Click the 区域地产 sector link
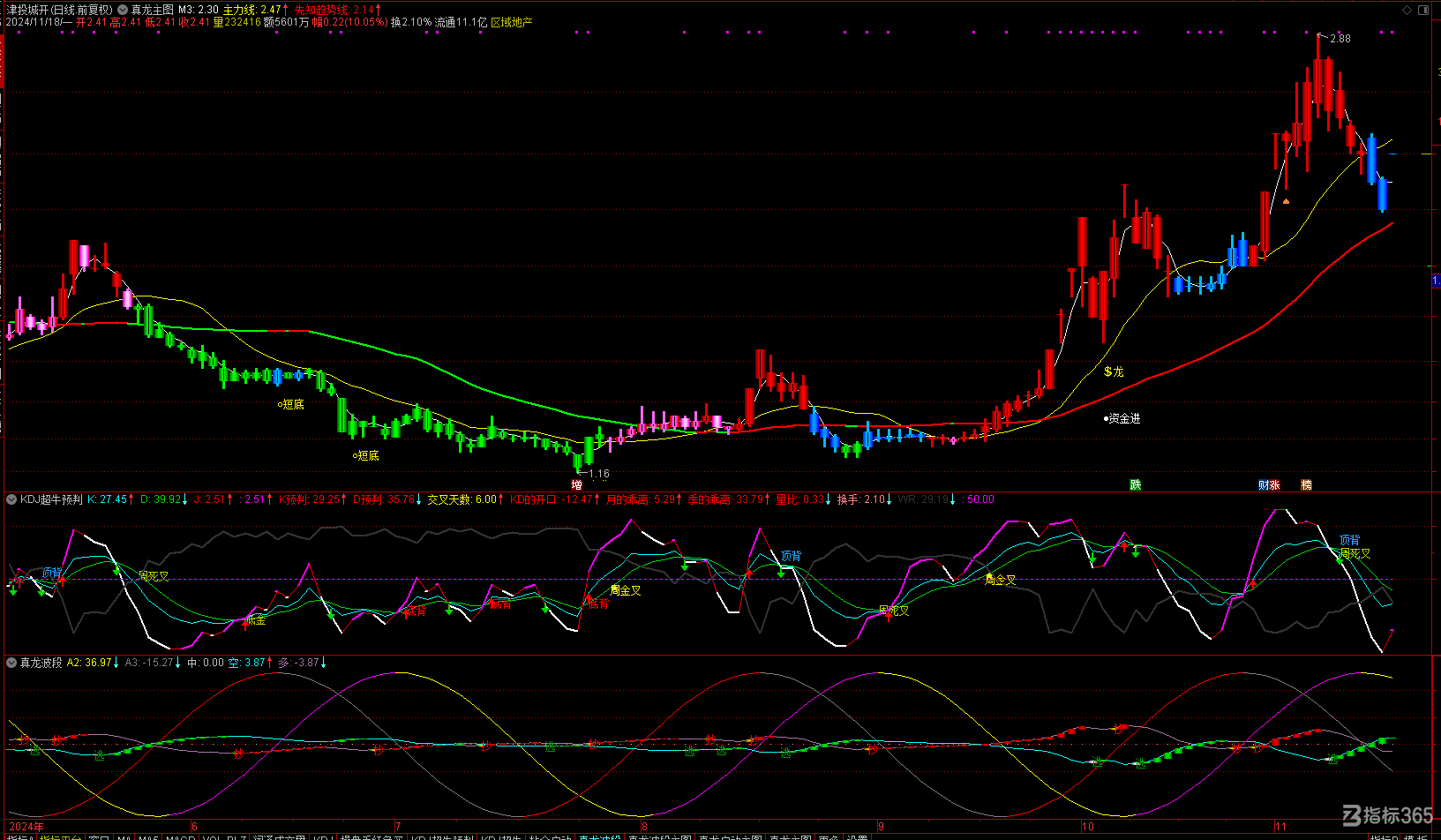This screenshot has height=840, width=1441. pos(512,22)
